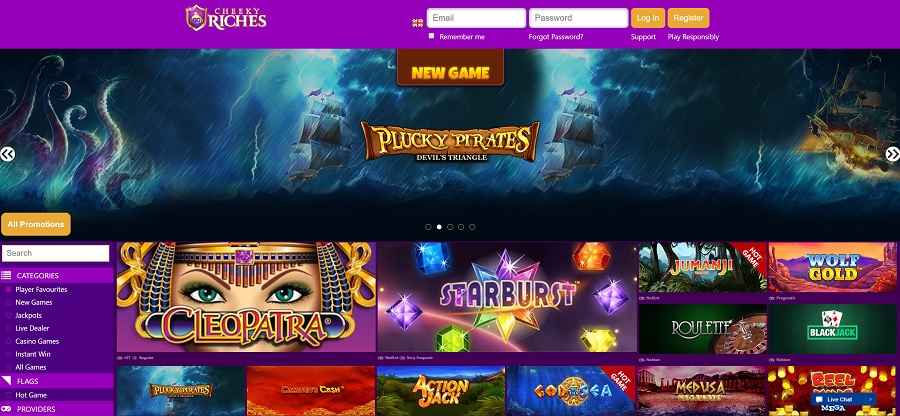Click the Categories list icon
900x416 pixels.
coord(6,275)
